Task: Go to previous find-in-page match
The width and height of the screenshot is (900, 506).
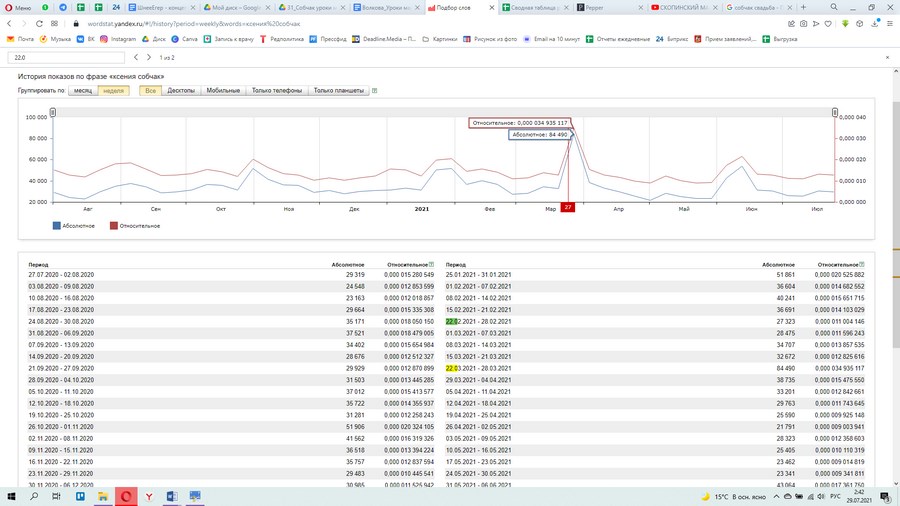Action: coord(135,57)
